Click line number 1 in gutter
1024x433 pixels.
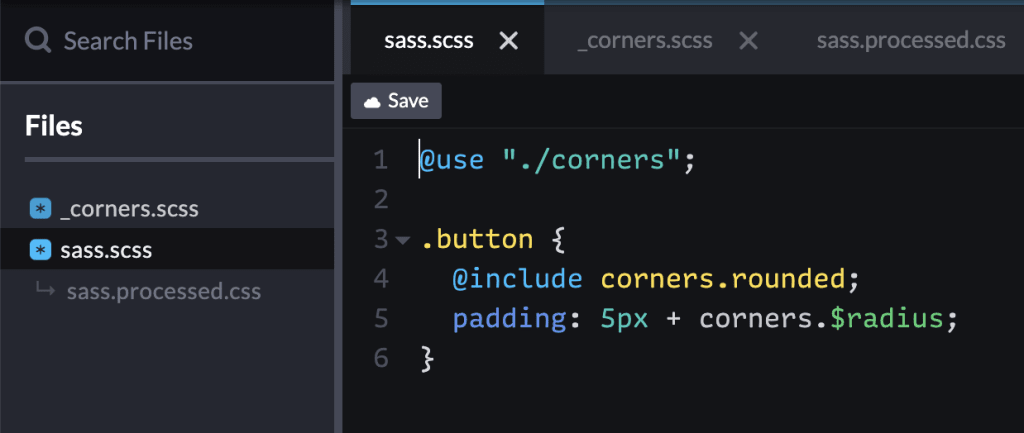[x=380, y=161]
